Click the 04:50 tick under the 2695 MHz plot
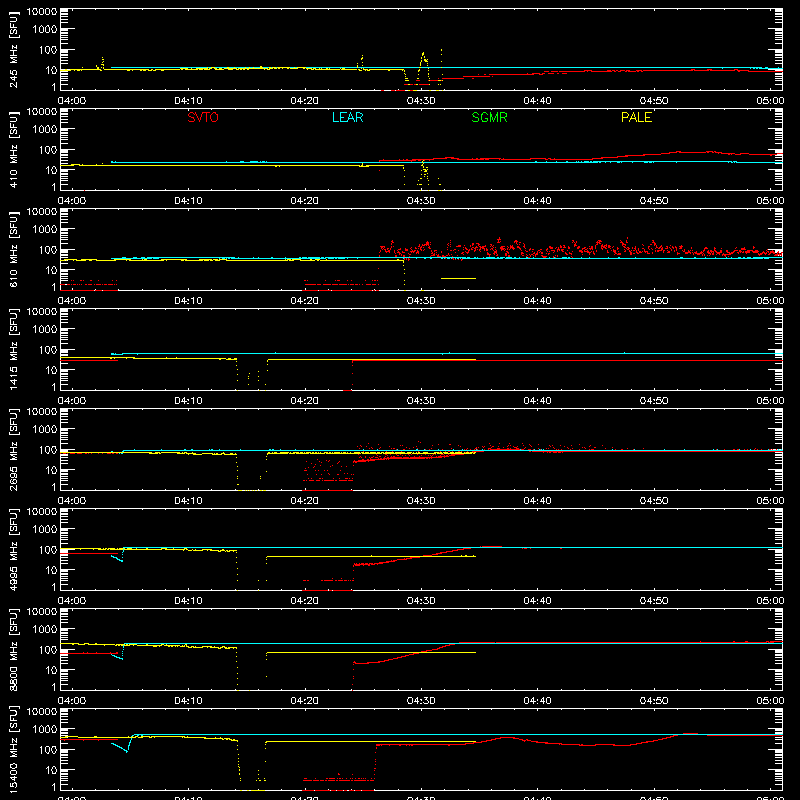Screen dimensions: 800x800 pyautogui.click(x=654, y=501)
